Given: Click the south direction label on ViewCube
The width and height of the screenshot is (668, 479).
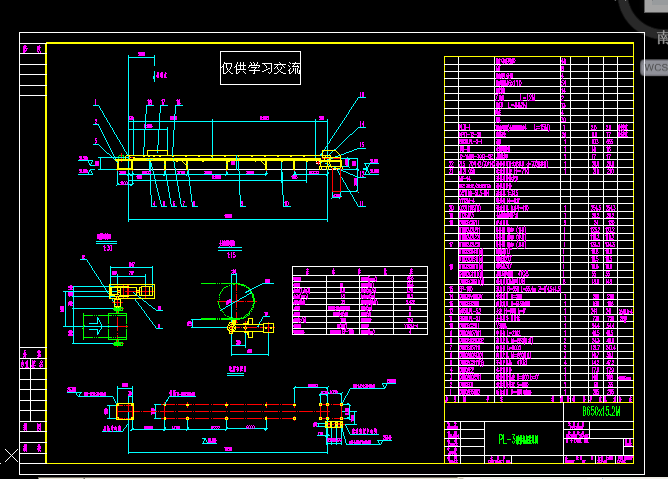Looking at the screenshot, I should tap(661, 39).
